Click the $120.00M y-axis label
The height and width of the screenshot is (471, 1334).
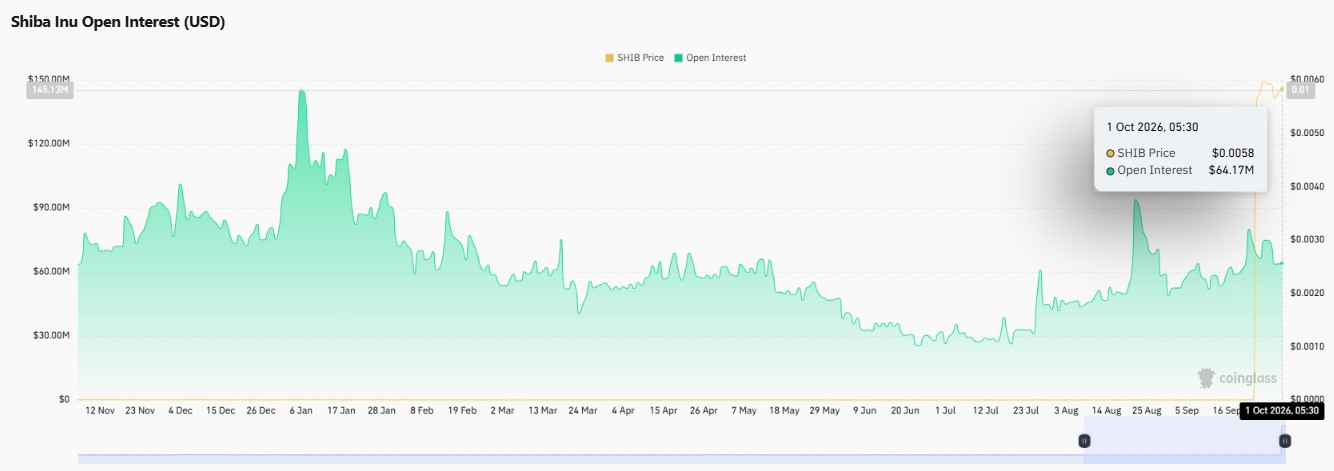tap(48, 143)
